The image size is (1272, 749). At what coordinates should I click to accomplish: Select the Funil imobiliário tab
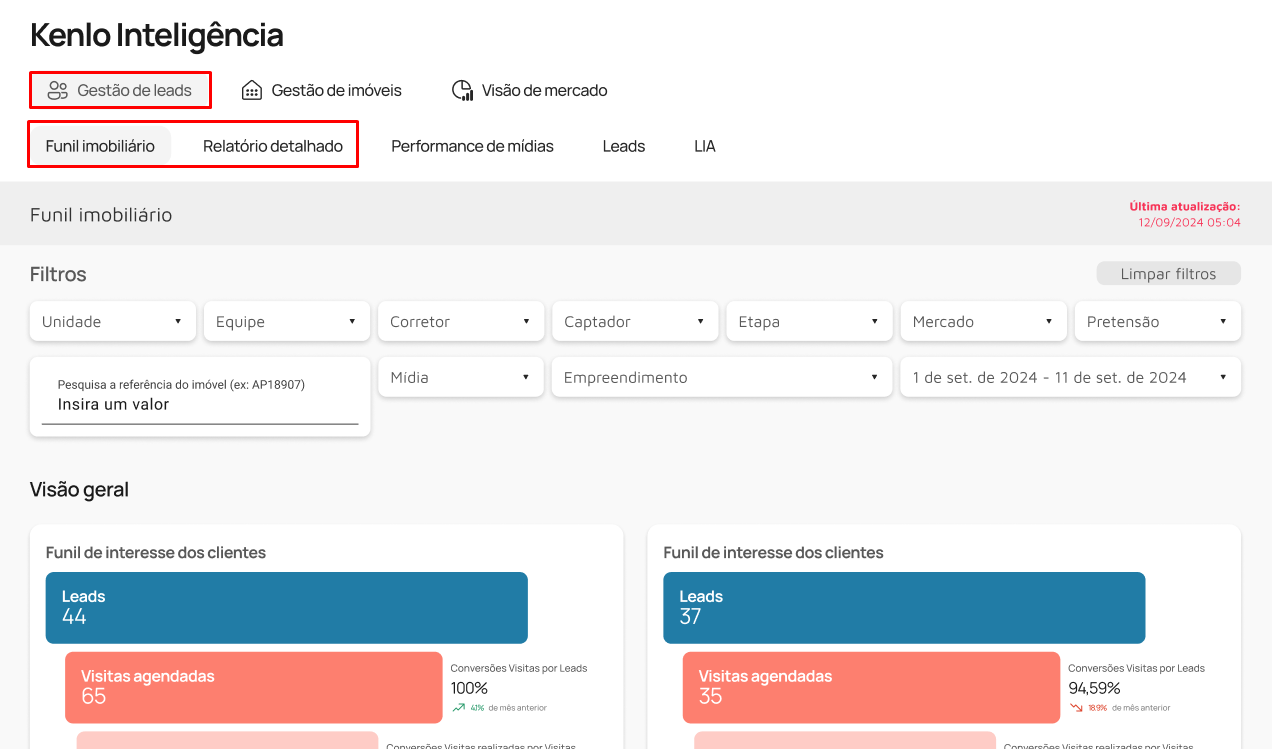point(100,146)
